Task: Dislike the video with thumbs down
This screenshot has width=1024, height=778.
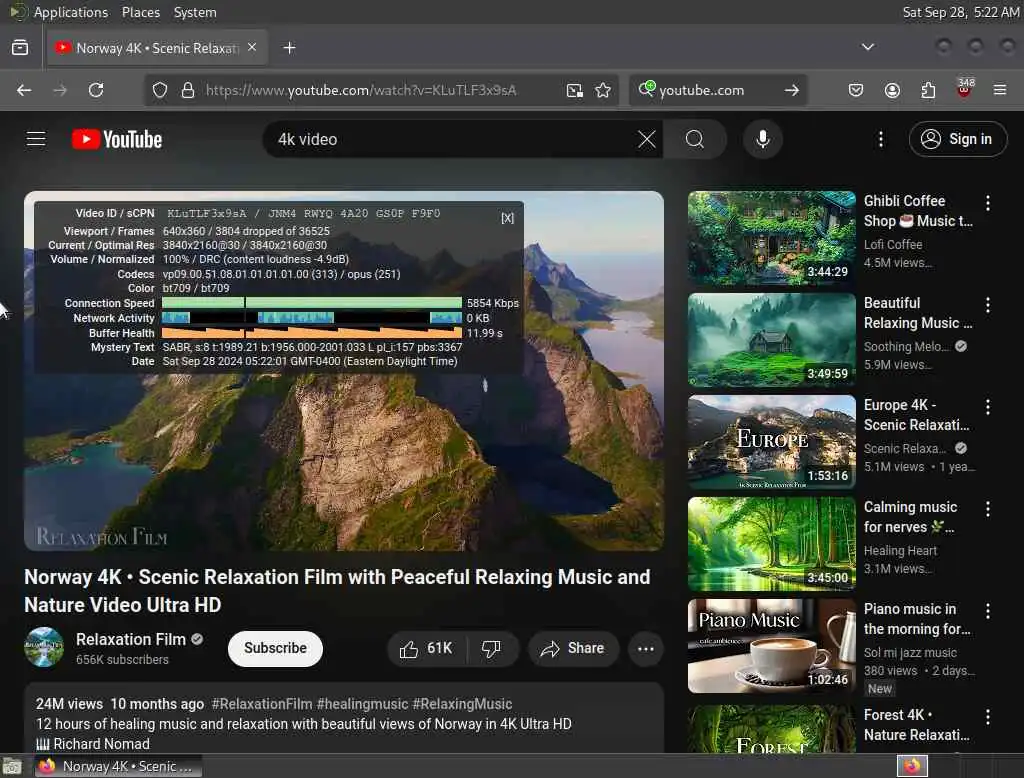Action: click(491, 648)
